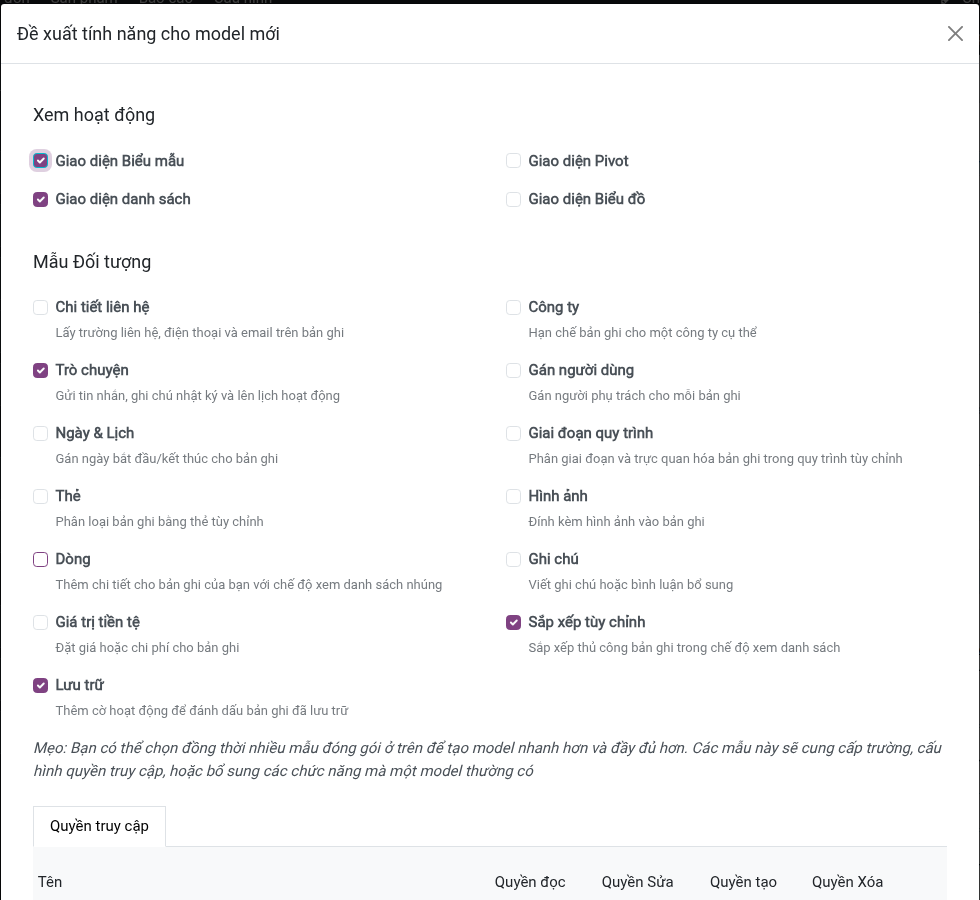The image size is (980, 900).
Task: Uncheck the Giao diện danh sách checkbox
Action: [41, 199]
